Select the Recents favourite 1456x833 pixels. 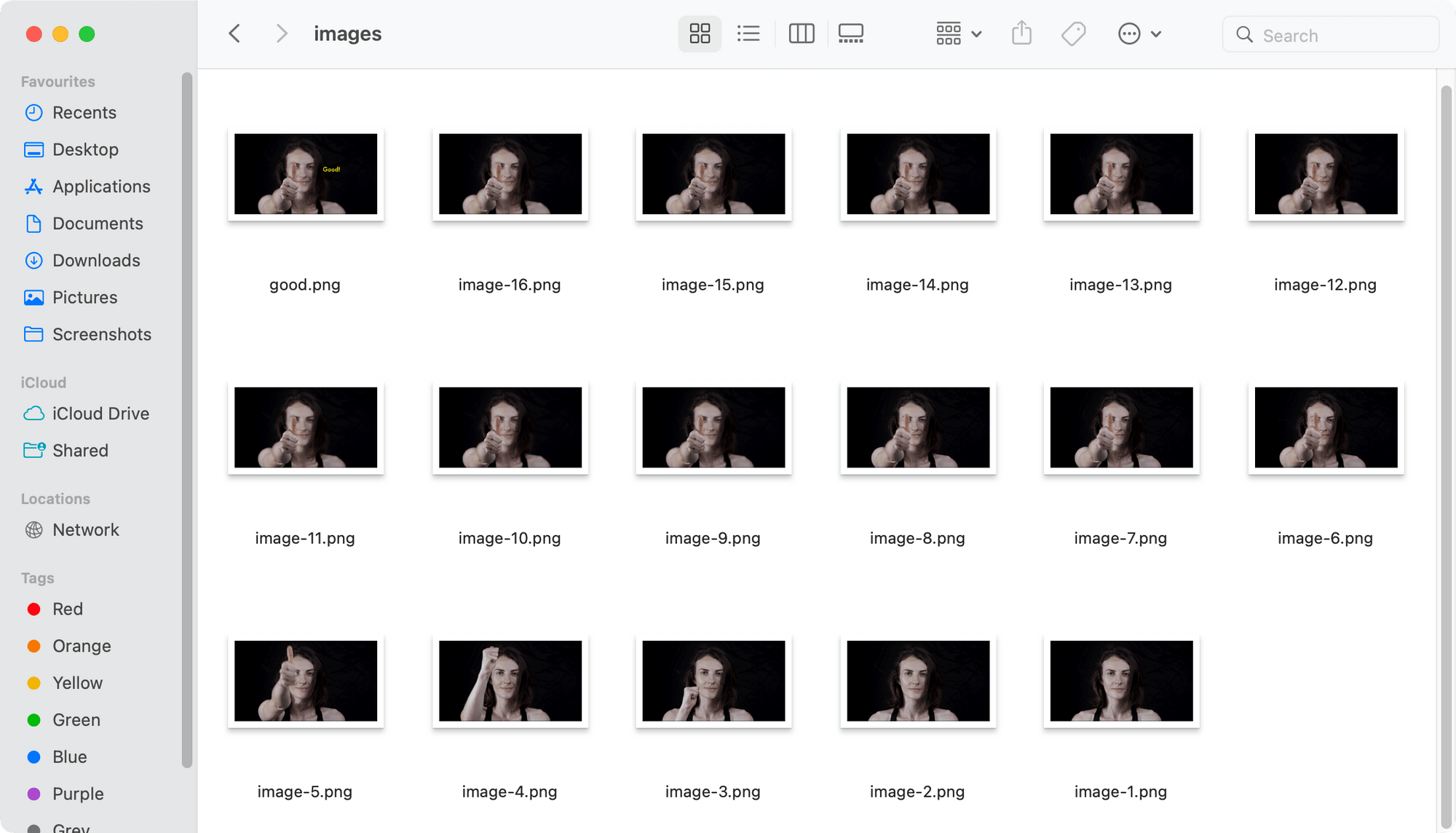pyautogui.click(x=84, y=112)
